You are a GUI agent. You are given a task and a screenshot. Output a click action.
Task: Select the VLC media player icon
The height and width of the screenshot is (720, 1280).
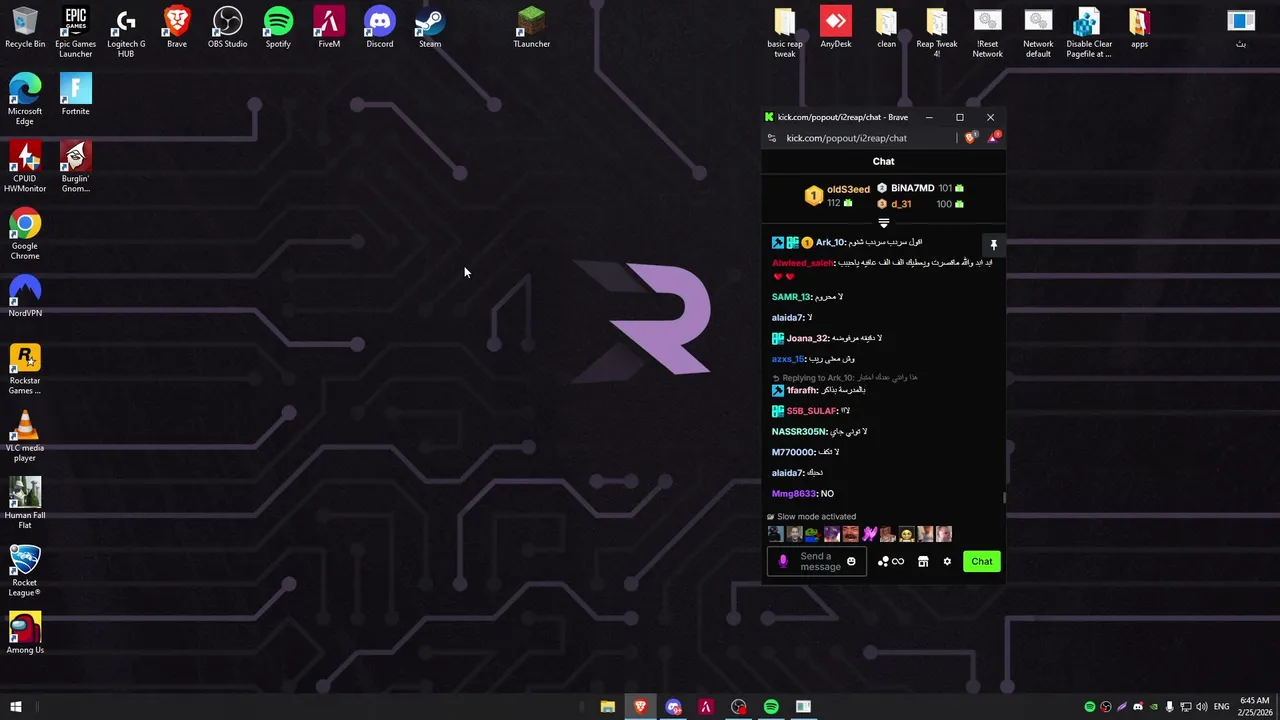[x=25, y=436]
